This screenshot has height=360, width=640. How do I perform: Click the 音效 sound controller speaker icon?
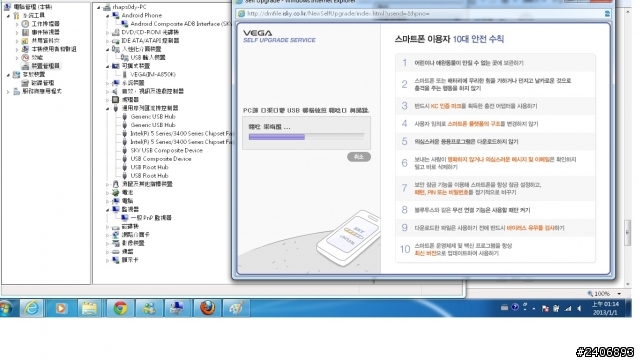[116, 91]
